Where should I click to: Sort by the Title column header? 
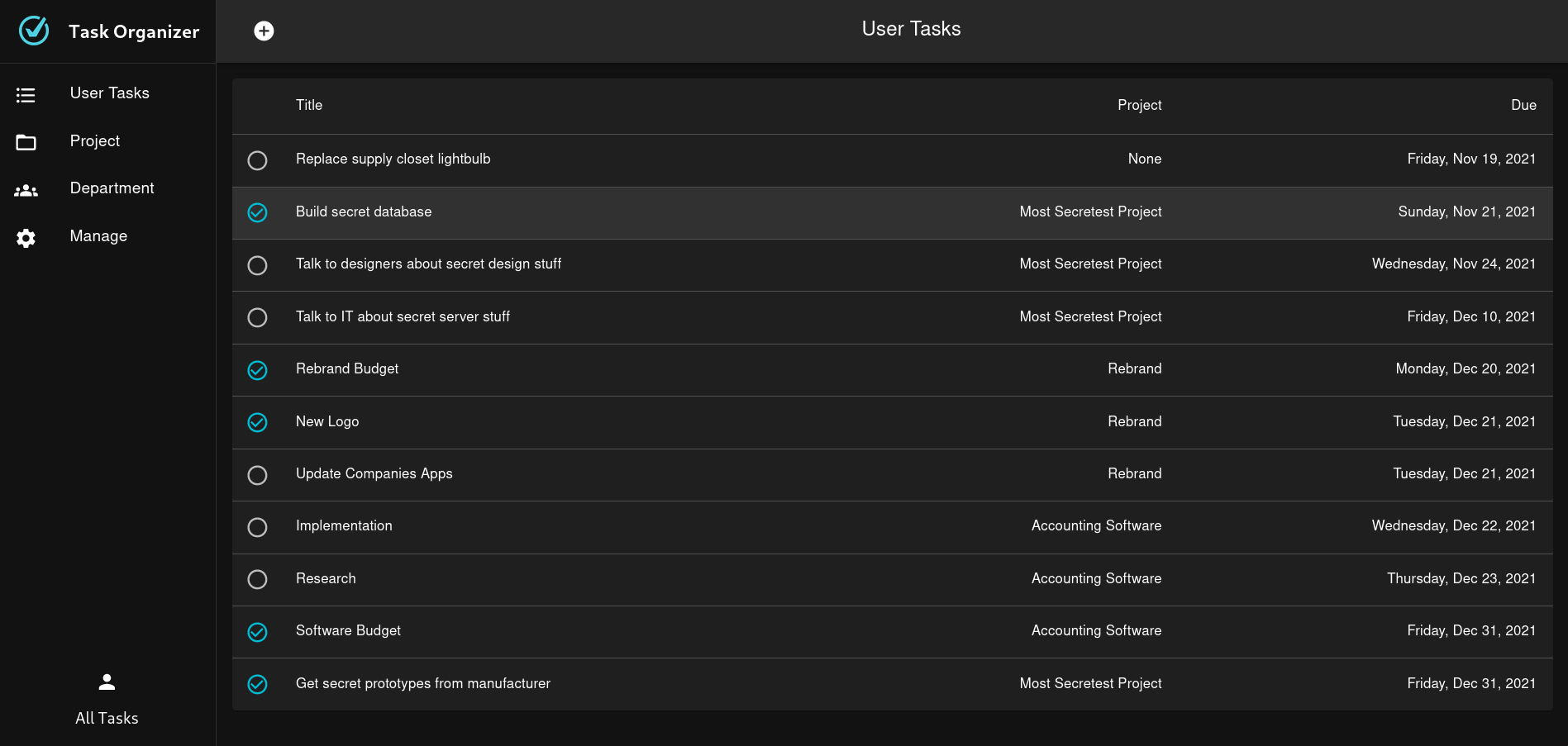coord(309,105)
